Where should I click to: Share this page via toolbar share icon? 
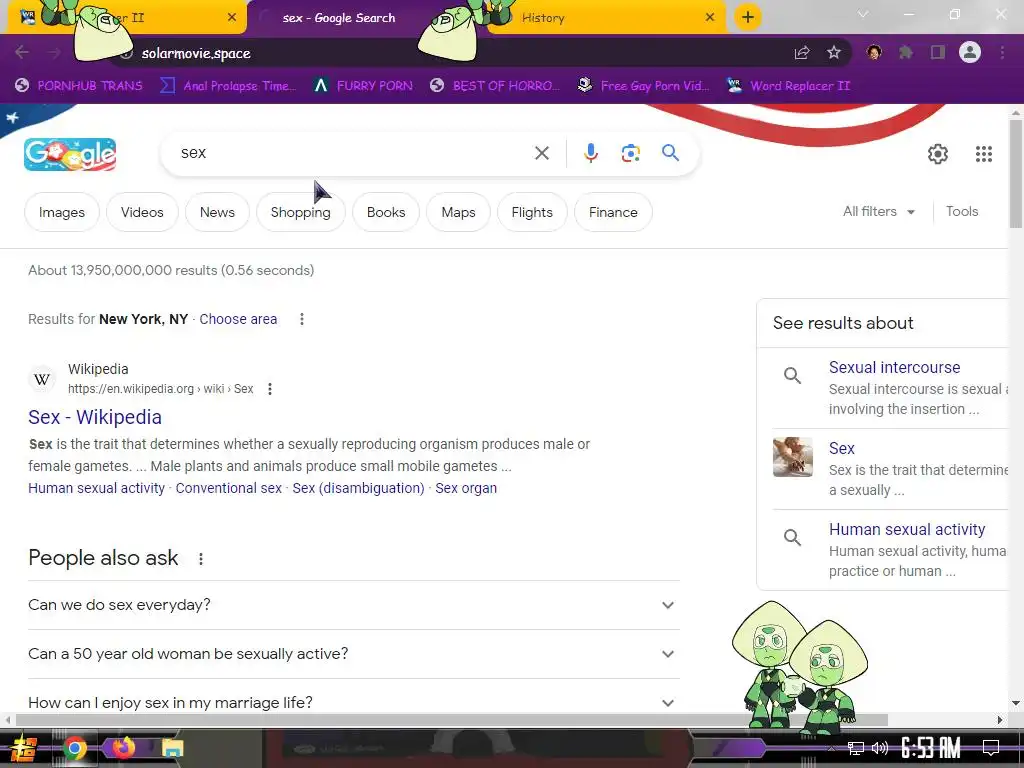click(802, 53)
